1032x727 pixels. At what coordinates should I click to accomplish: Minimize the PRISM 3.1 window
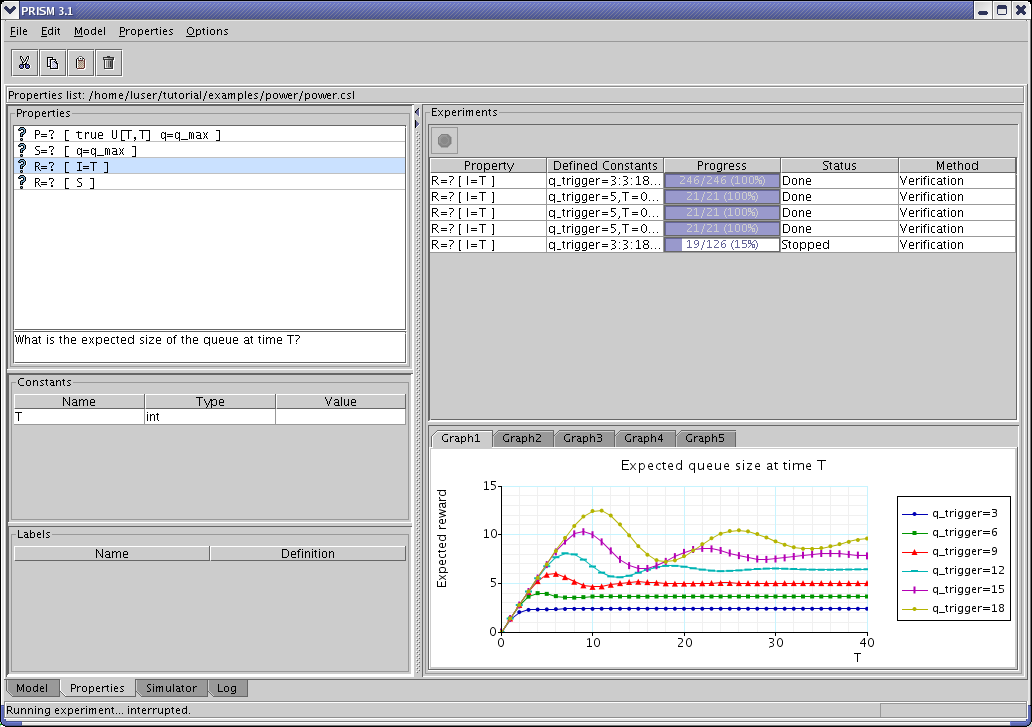pyautogui.click(x=983, y=11)
